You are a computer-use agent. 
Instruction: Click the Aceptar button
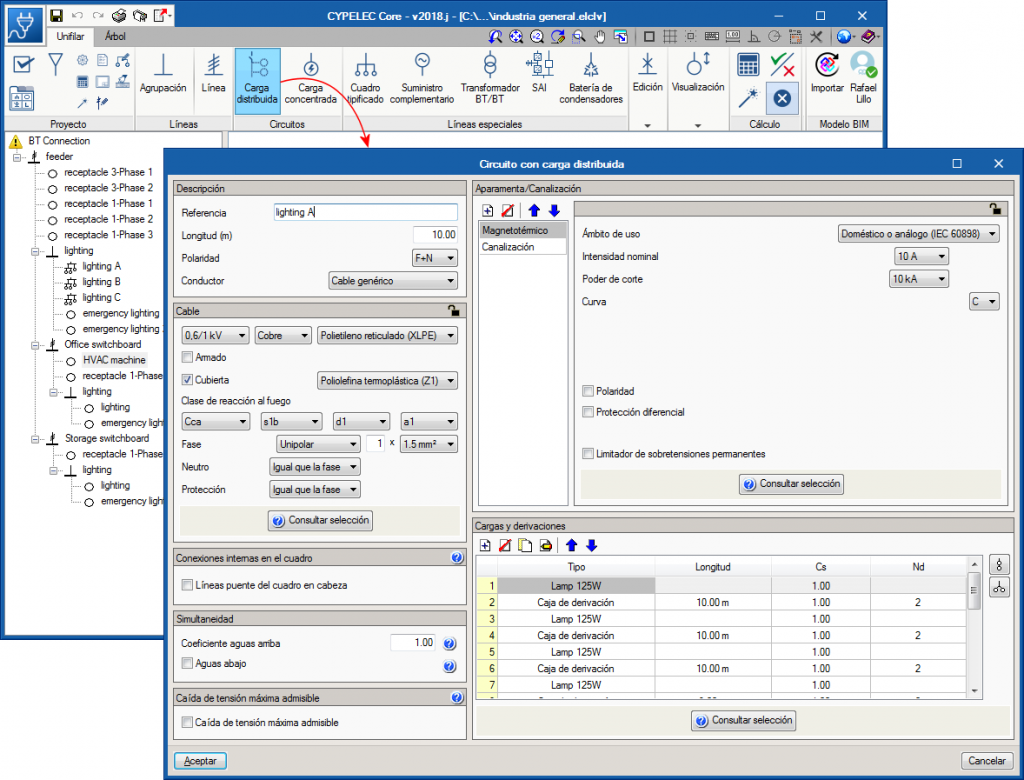coord(200,761)
